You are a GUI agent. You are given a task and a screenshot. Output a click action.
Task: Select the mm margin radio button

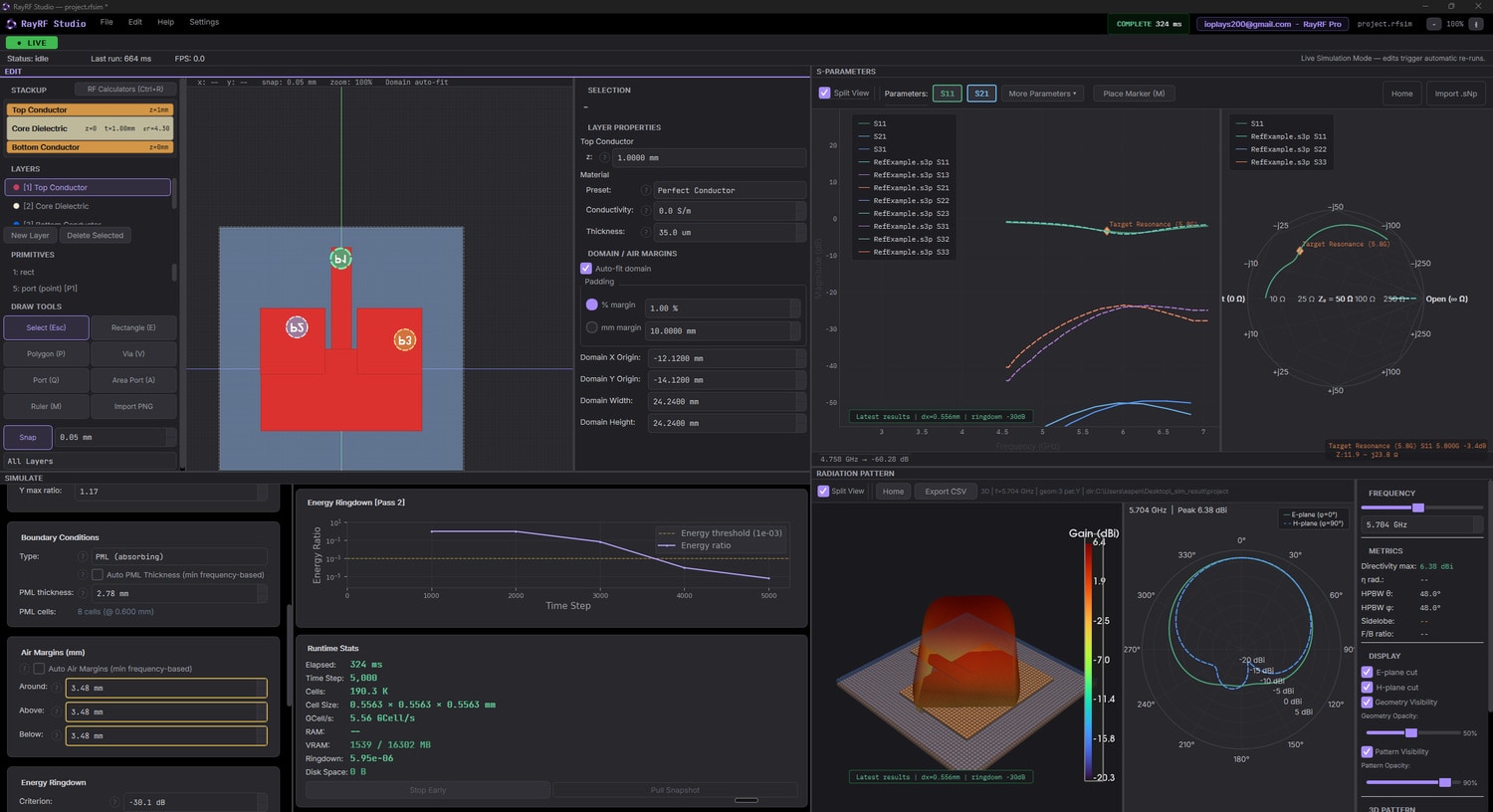(592, 327)
